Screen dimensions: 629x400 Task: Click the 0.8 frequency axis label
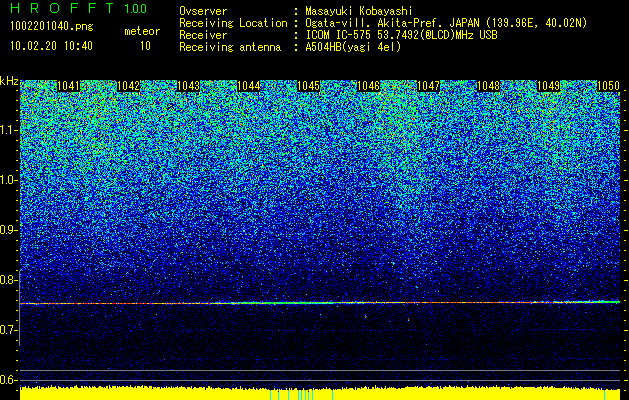[8, 280]
